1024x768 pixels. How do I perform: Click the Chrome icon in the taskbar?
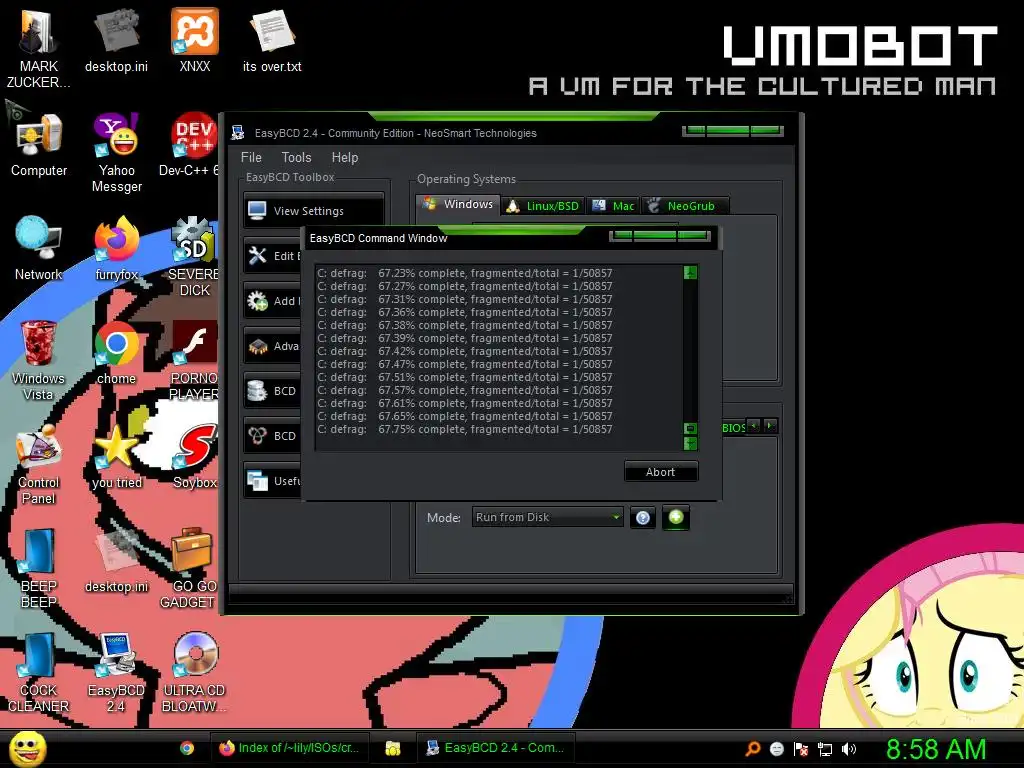(x=187, y=748)
